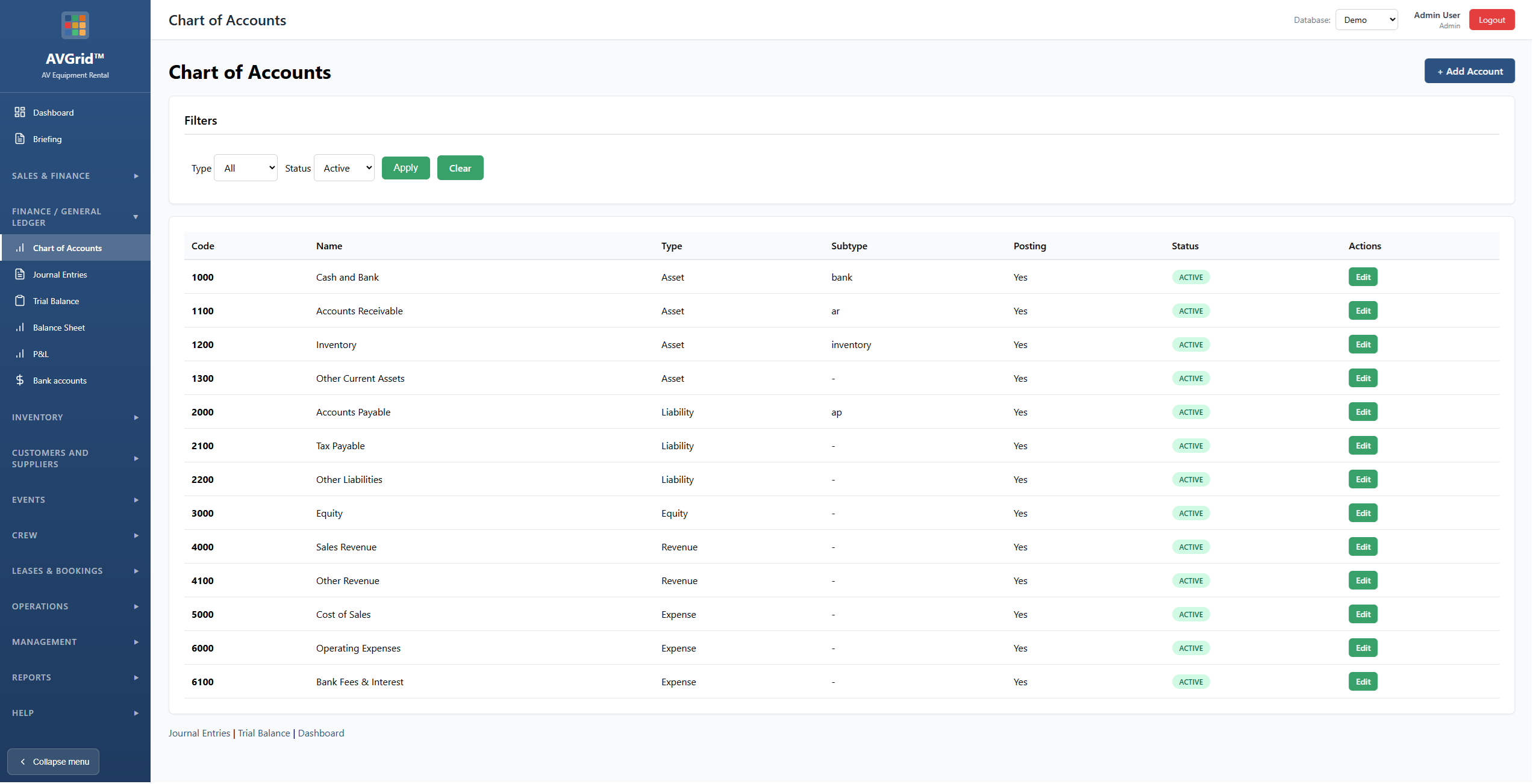Click the Chart of Accounts bar-chart icon
Image resolution: width=1539 pixels, height=784 pixels.
point(19,247)
